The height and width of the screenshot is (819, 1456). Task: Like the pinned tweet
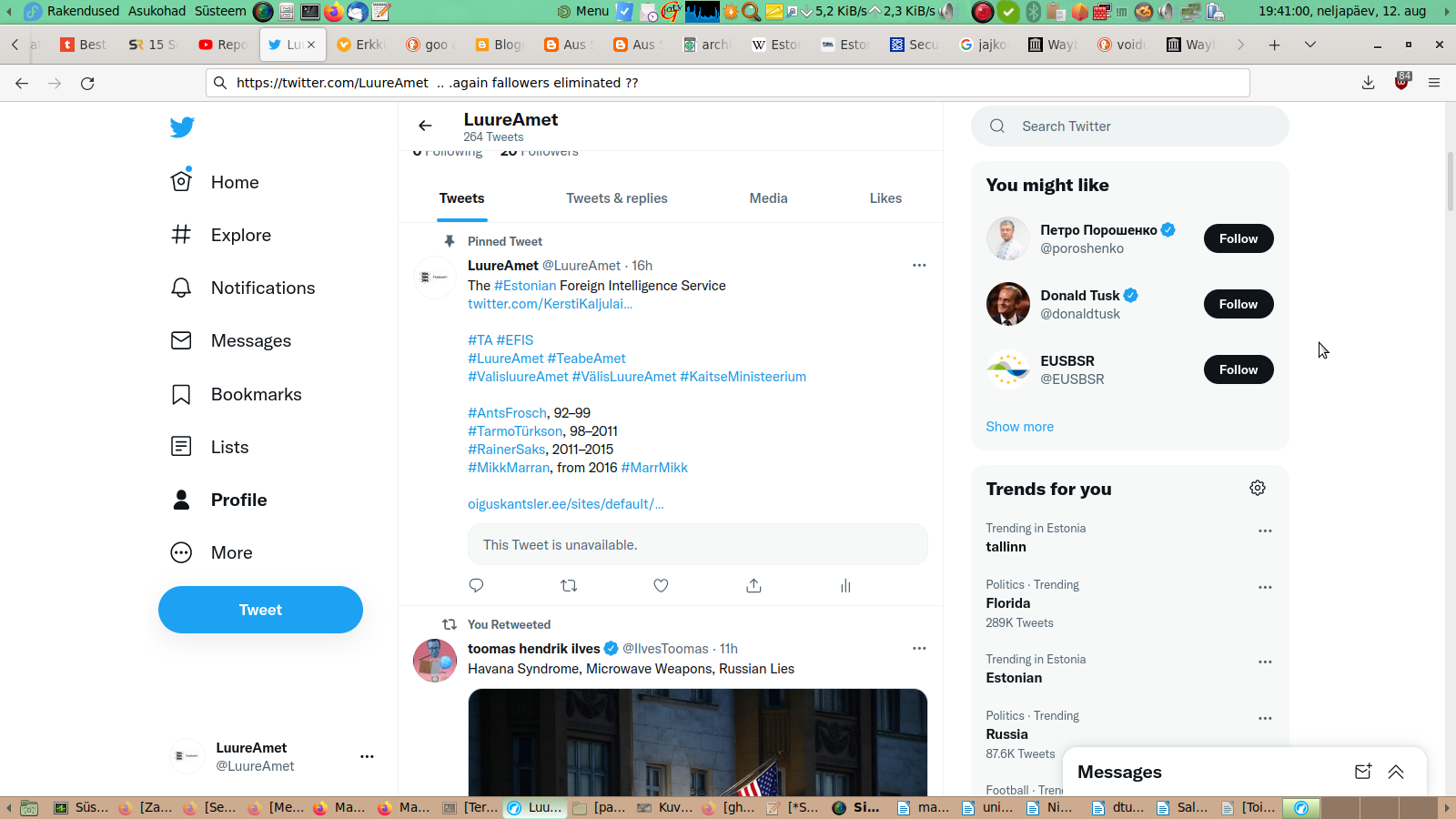click(x=662, y=585)
